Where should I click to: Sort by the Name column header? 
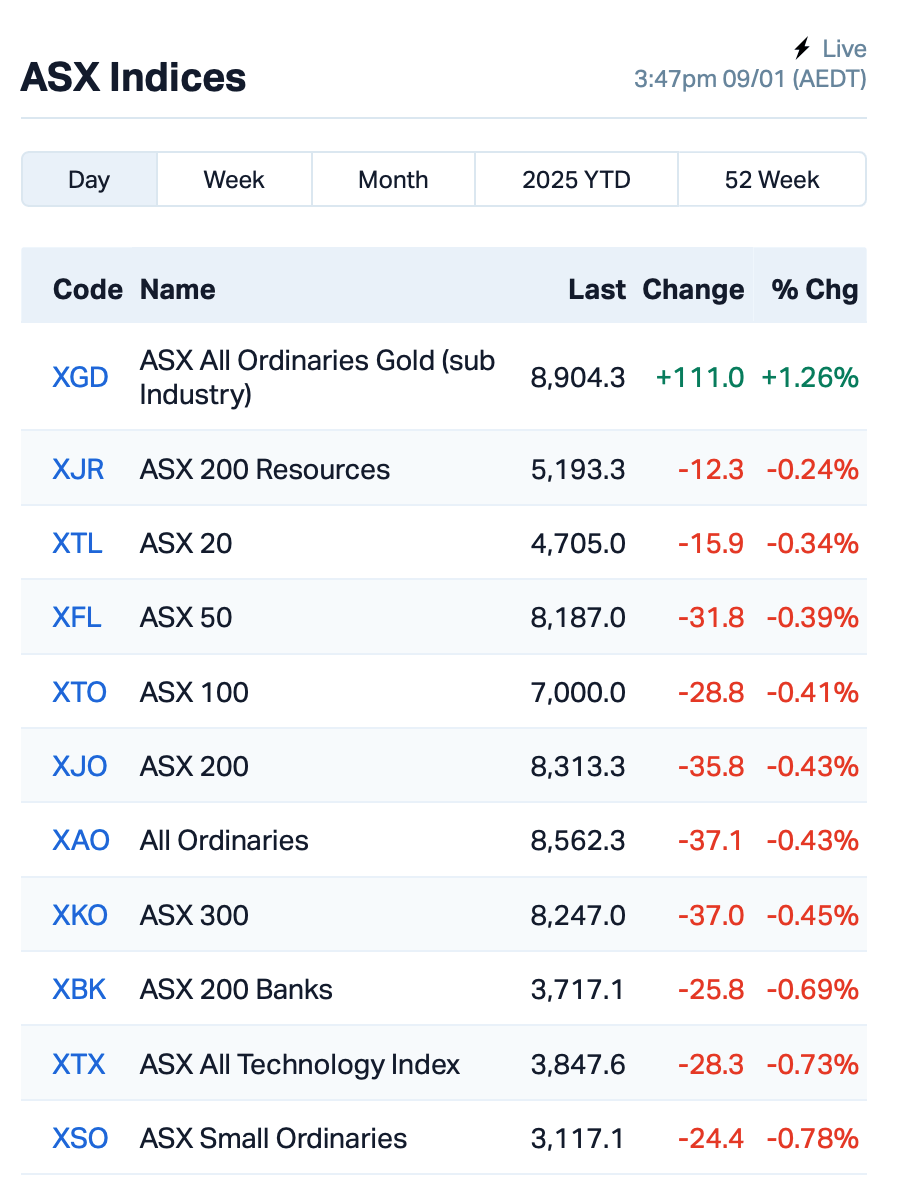pos(178,289)
